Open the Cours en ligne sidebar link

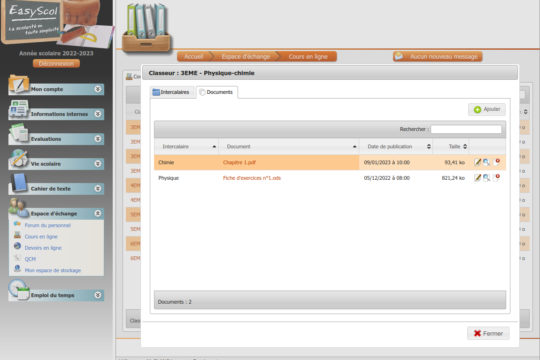point(41,237)
